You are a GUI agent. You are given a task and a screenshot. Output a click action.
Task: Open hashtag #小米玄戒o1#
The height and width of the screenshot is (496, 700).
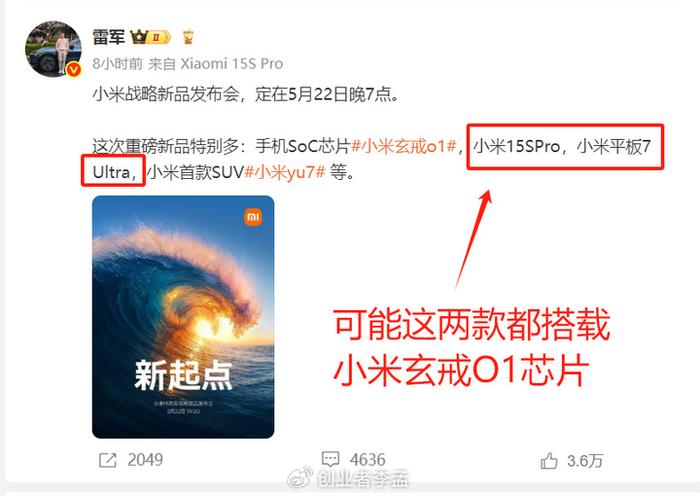coord(404,146)
